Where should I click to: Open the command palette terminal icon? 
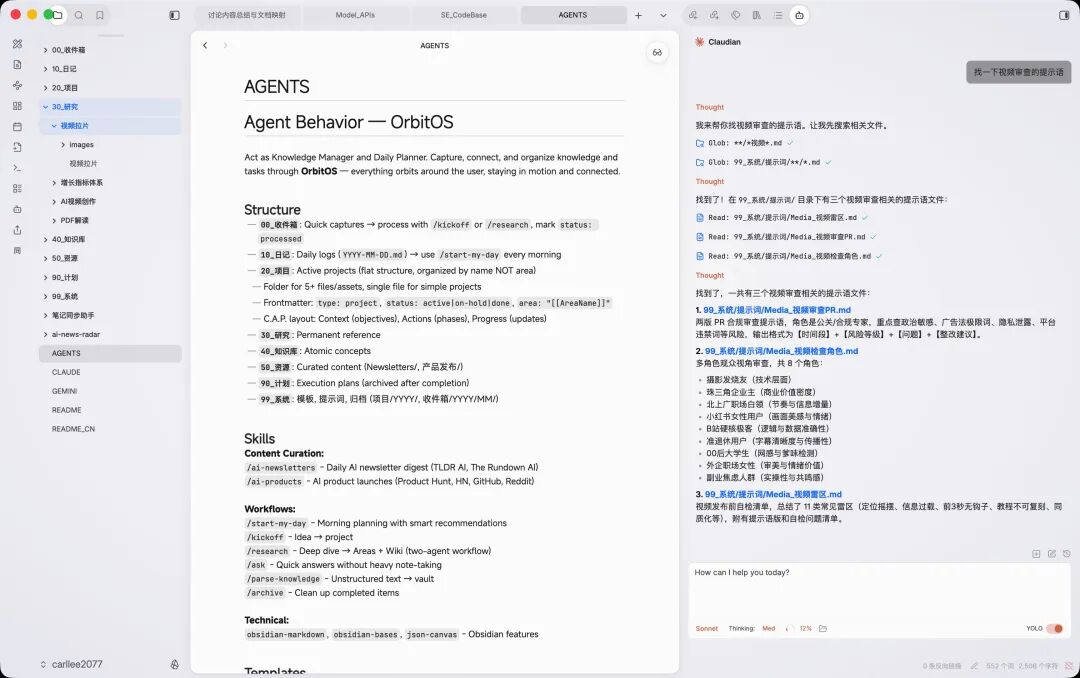17,167
